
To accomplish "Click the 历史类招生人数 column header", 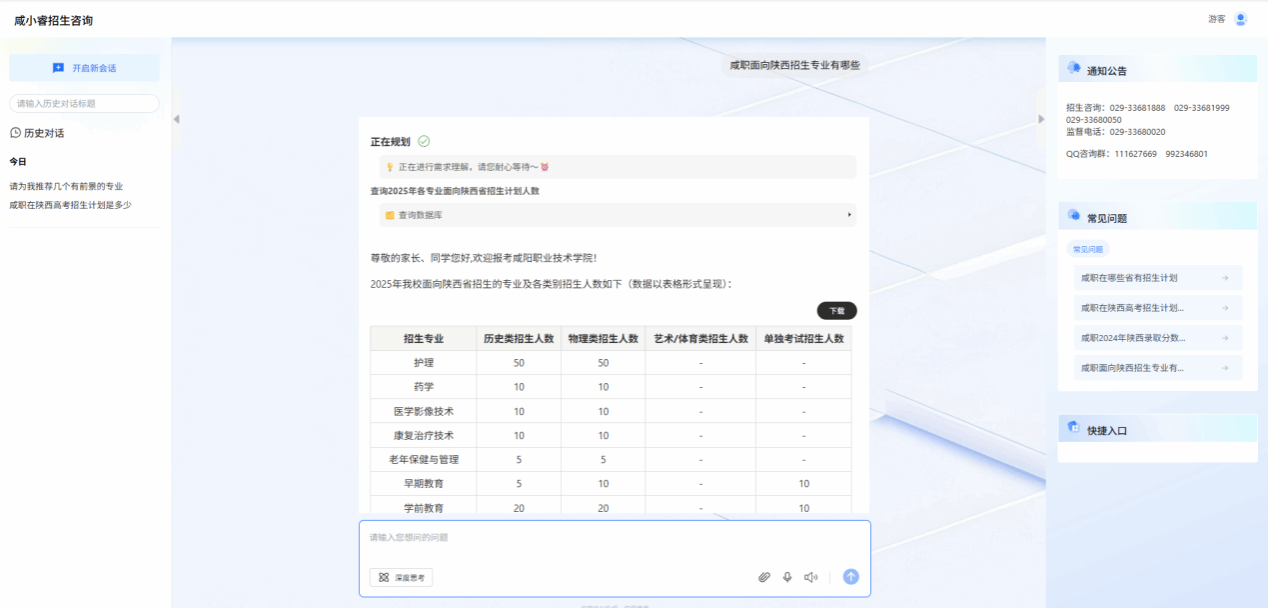I will [519, 339].
